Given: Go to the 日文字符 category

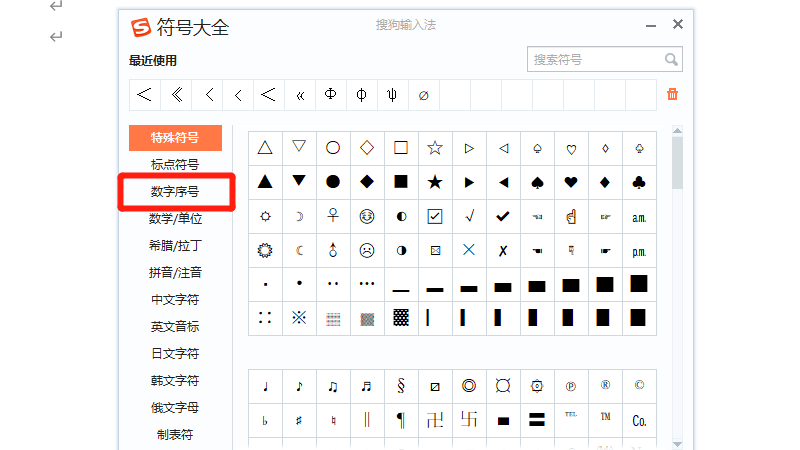Looking at the screenshot, I should [x=175, y=353].
